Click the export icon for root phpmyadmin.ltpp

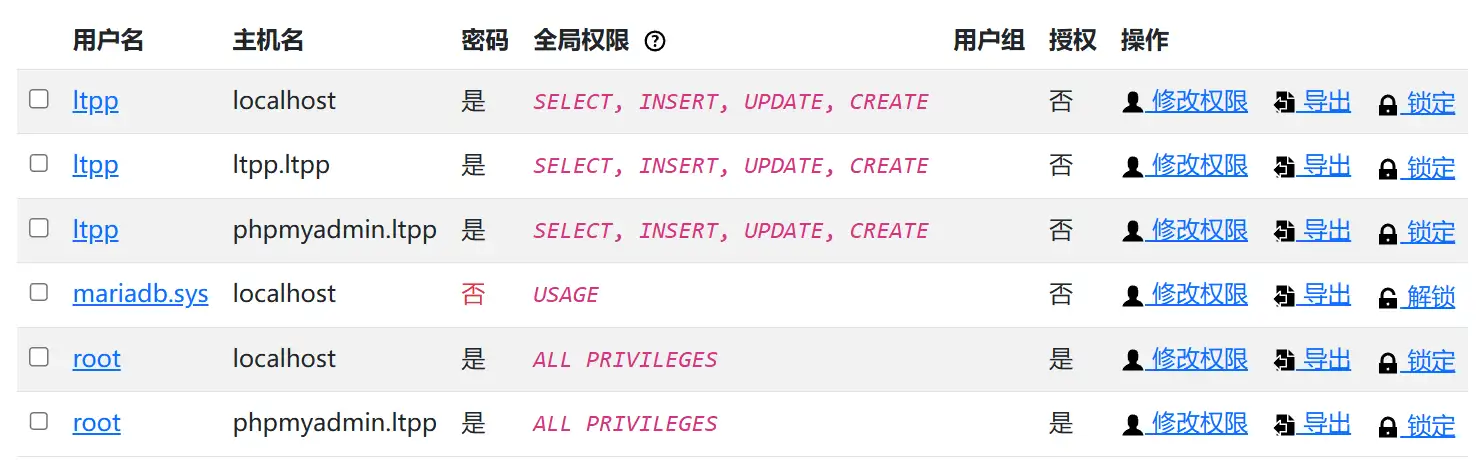[1284, 426]
